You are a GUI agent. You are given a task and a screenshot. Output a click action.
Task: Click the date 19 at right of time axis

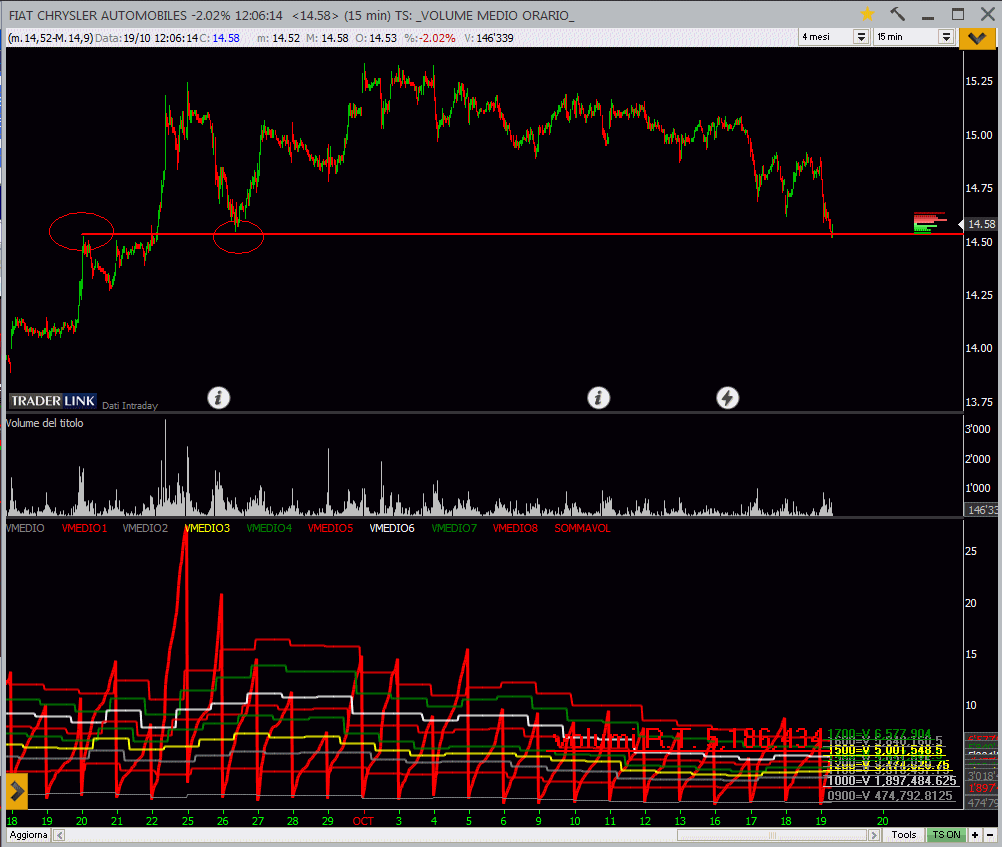pyautogui.click(x=821, y=821)
